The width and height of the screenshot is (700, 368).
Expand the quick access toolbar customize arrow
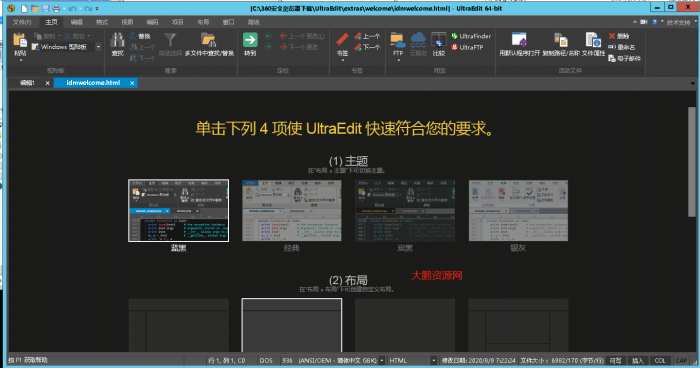97,8
